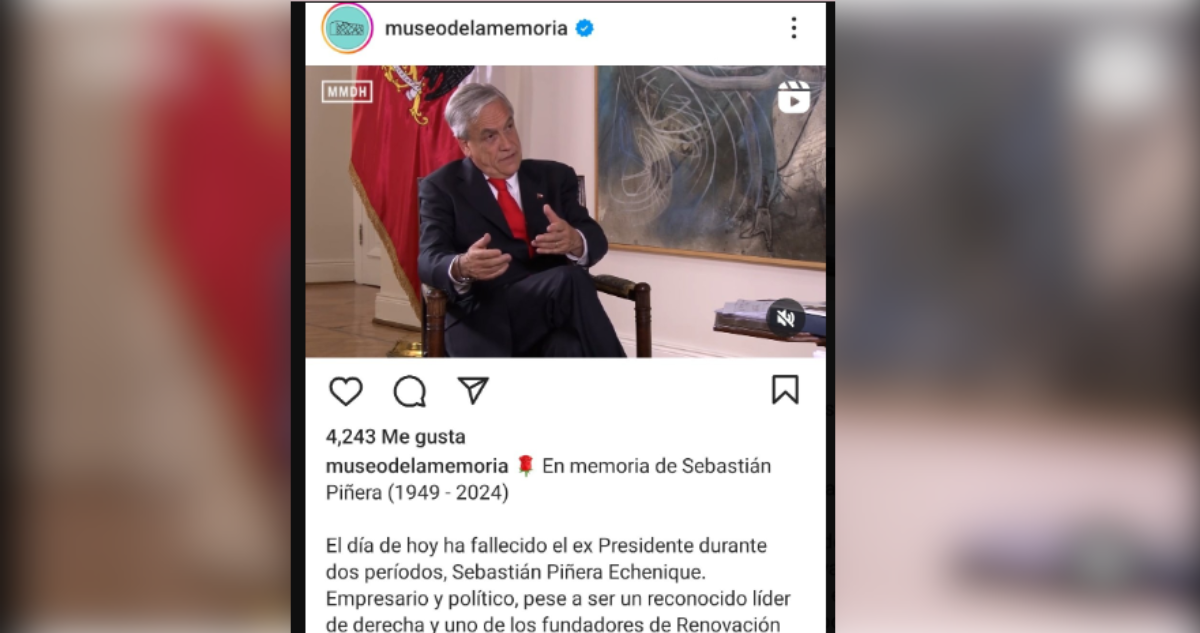
Task: Click the MMDH watermark on the video
Action: (347, 91)
